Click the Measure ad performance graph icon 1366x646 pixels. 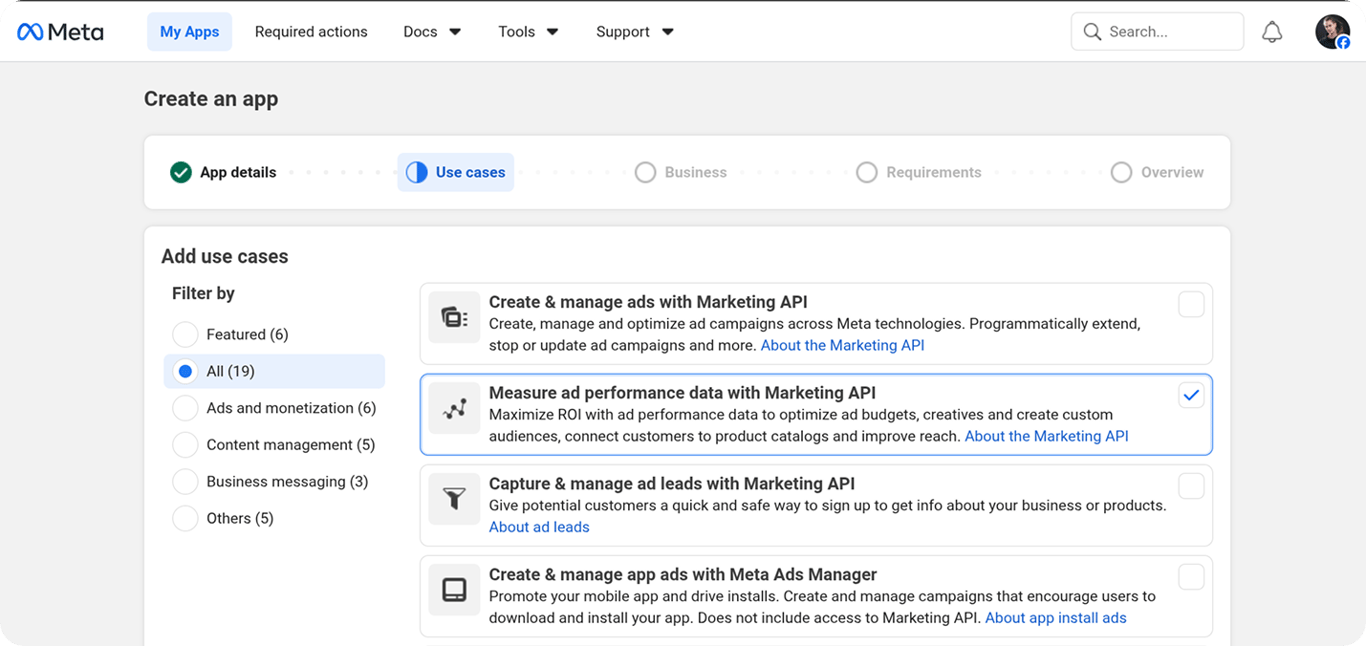point(454,409)
